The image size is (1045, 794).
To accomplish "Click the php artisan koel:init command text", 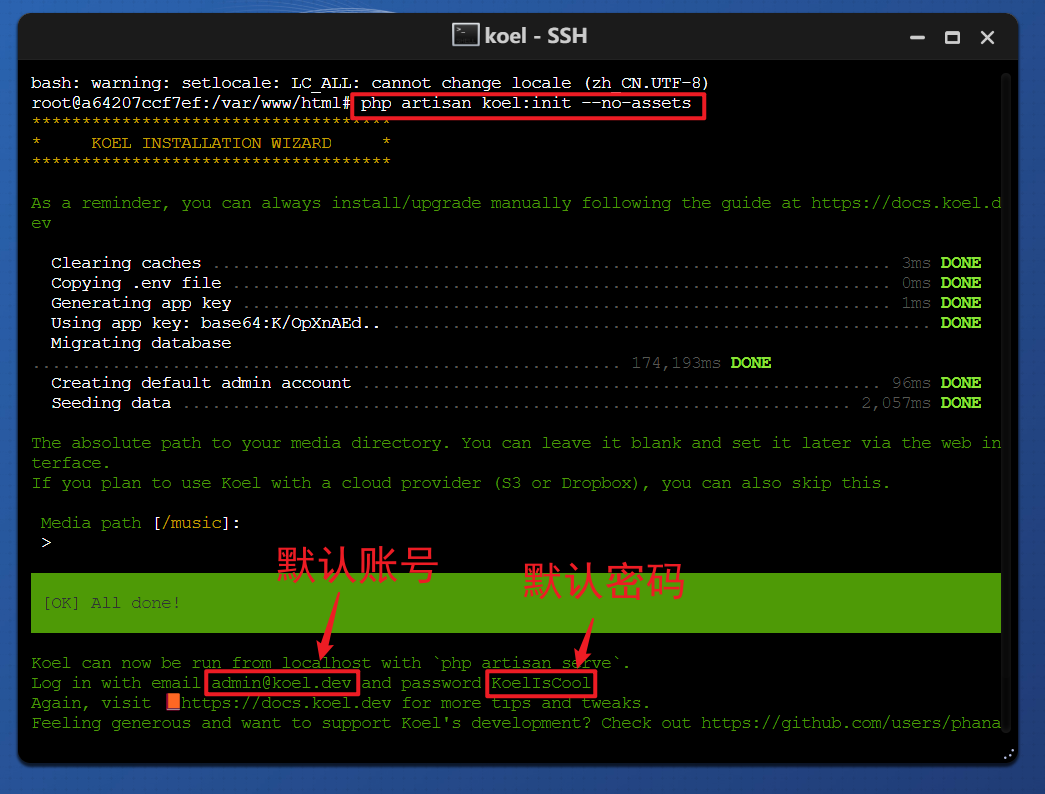I will [526, 103].
